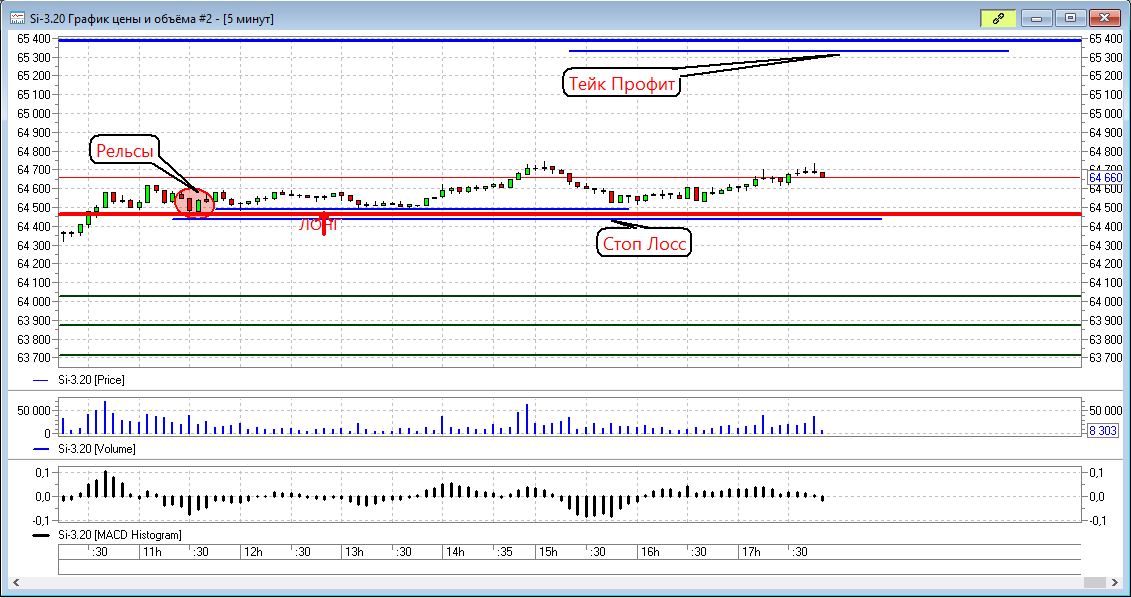The height and width of the screenshot is (598, 1131).
Task: Click the :35 label on time axis
Action: (505, 552)
